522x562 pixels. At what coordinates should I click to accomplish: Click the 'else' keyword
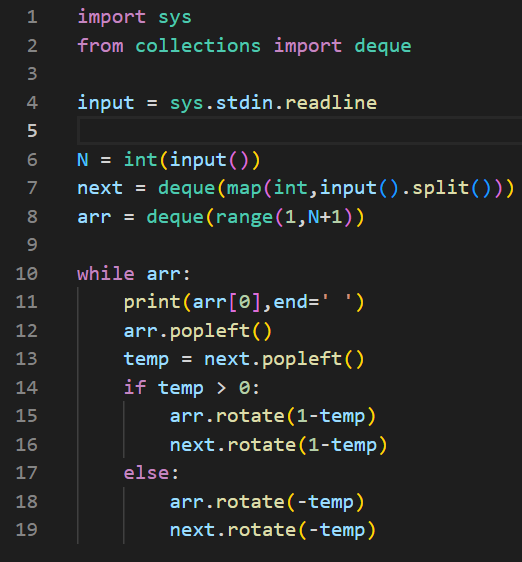[146, 473]
